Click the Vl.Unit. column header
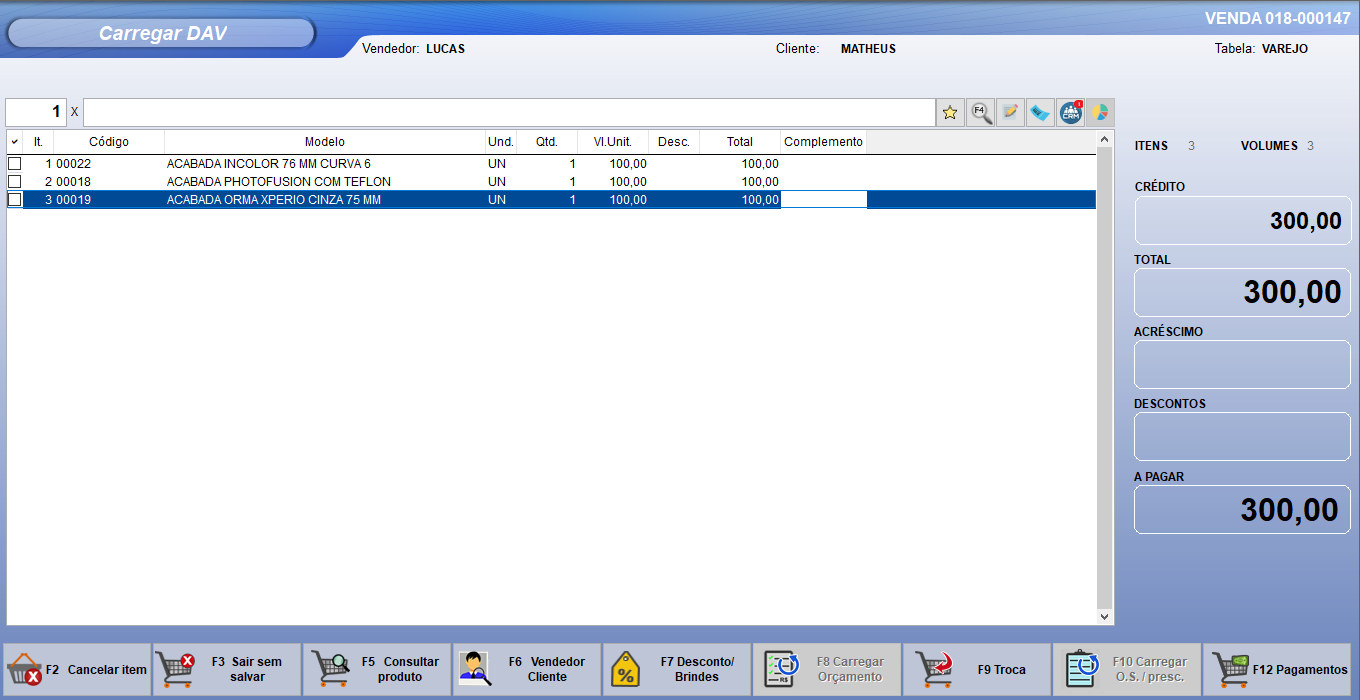Image resolution: width=1360 pixels, height=700 pixels. coord(613,142)
